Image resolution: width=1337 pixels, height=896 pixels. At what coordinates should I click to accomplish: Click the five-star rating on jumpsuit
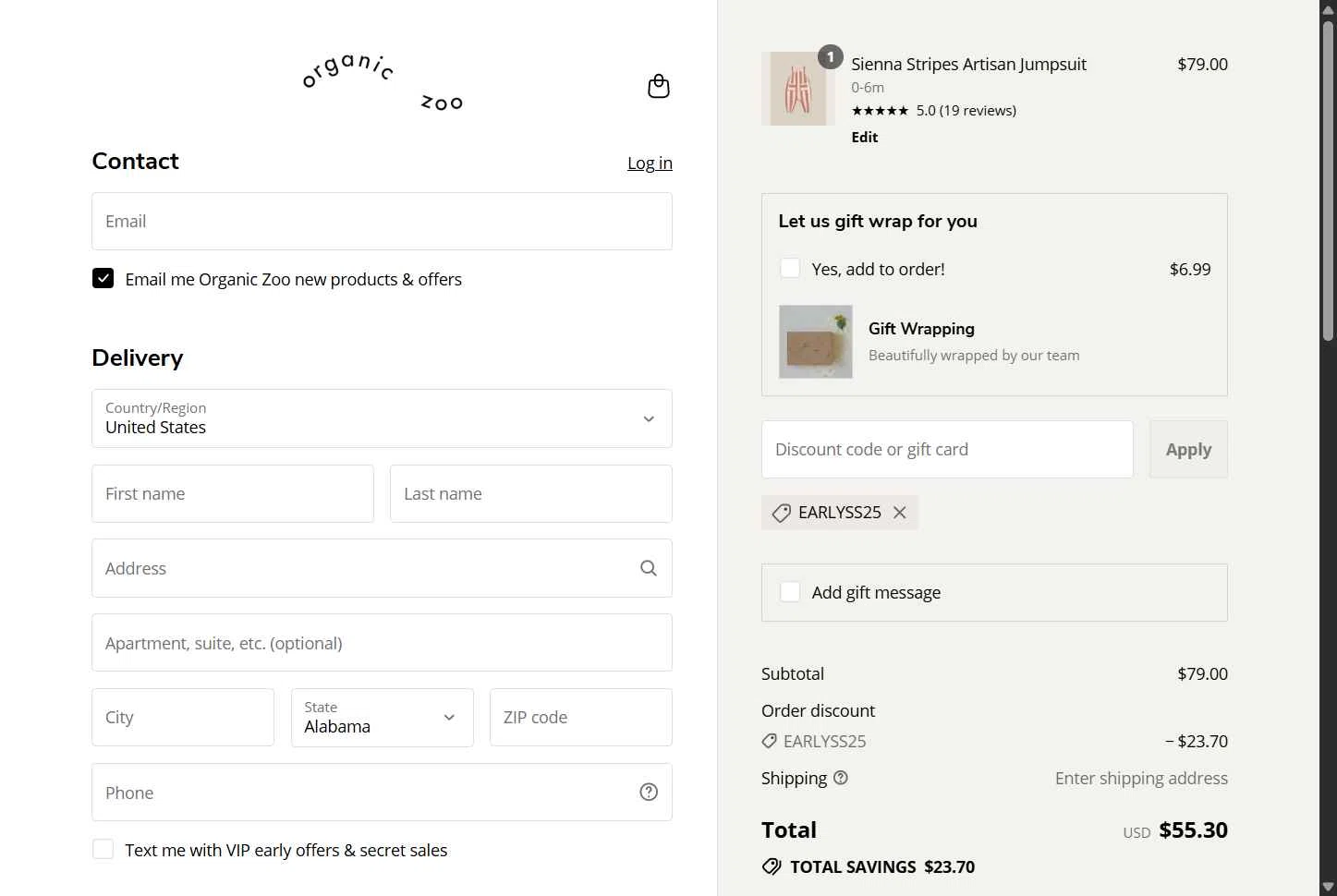pos(880,111)
